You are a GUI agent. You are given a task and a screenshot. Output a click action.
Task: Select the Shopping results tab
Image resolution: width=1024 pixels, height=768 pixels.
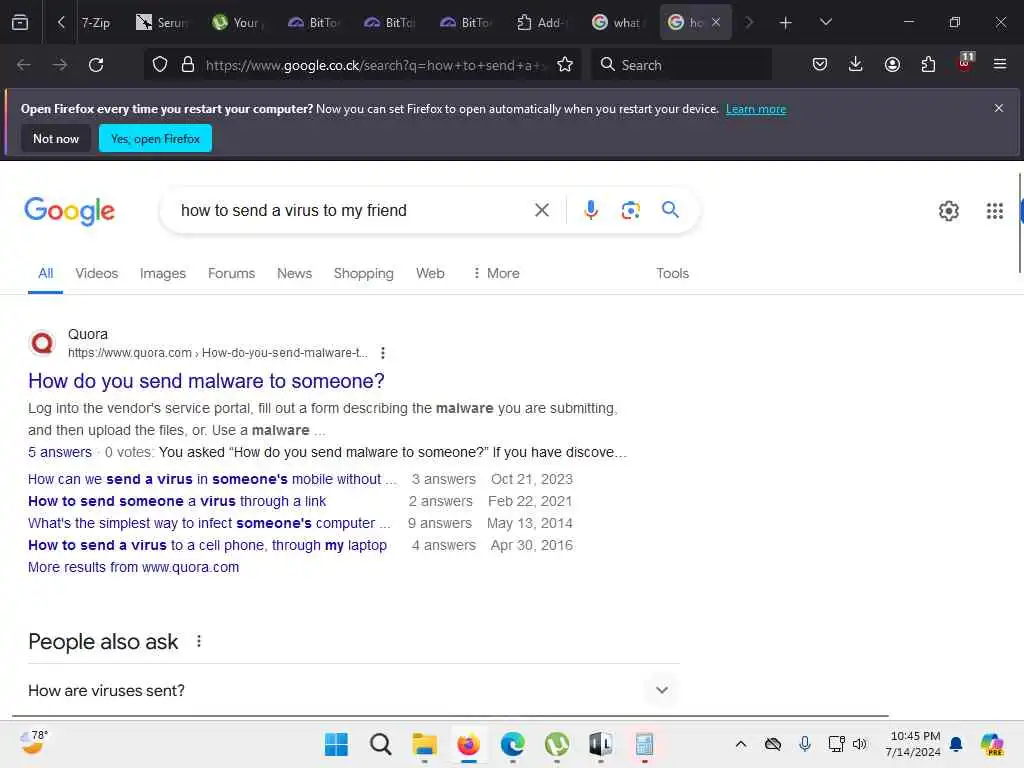coord(364,273)
